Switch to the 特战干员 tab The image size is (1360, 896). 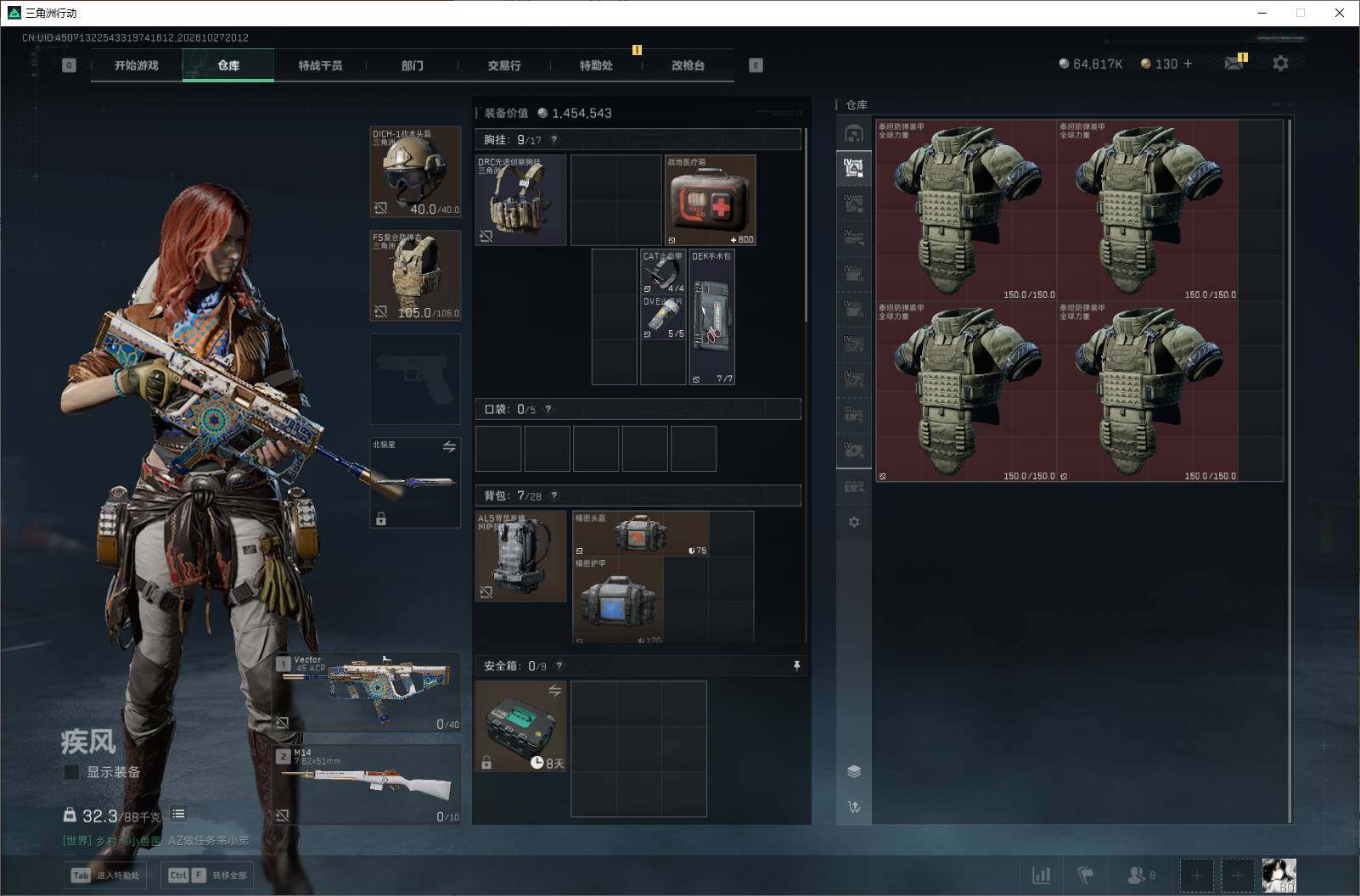(320, 65)
